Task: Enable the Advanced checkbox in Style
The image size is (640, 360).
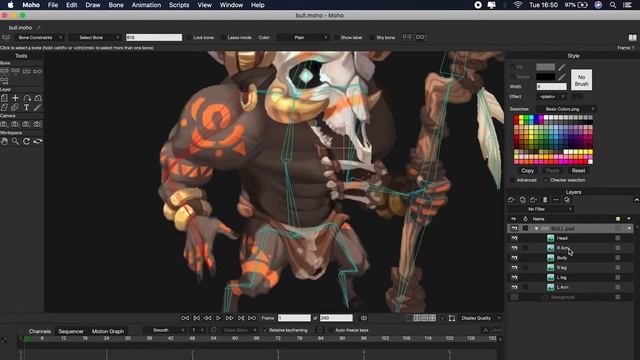Action: 512,180
